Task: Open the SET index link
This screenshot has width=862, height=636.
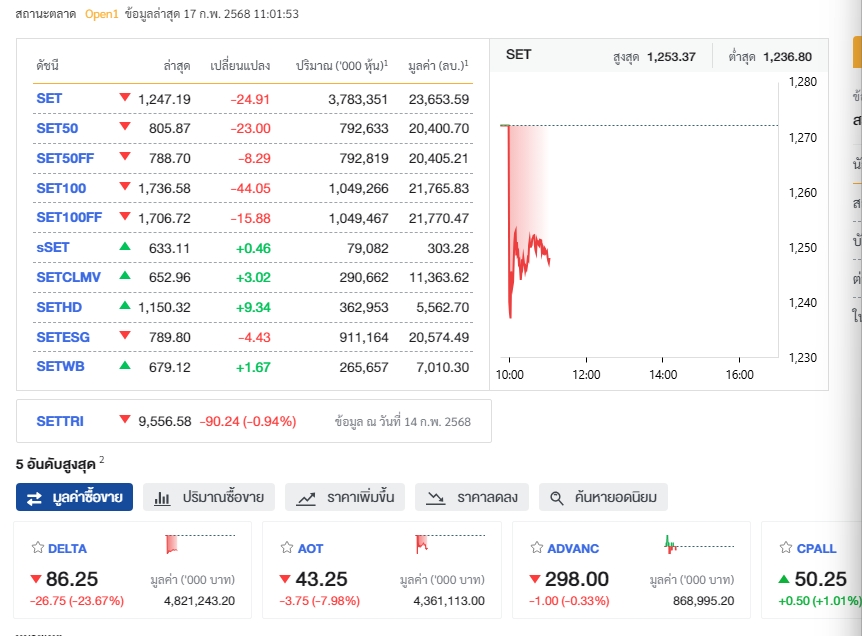Action: click(x=49, y=99)
